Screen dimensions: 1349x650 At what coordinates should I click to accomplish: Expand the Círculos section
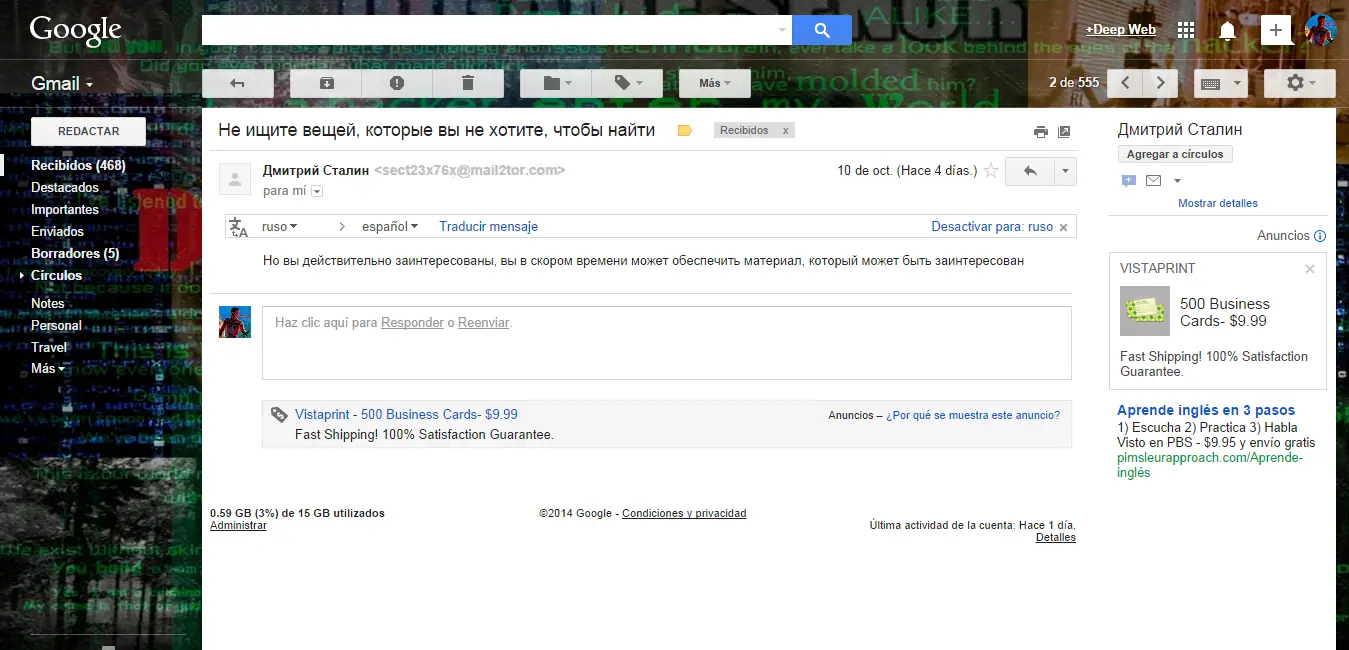[x=23, y=276]
